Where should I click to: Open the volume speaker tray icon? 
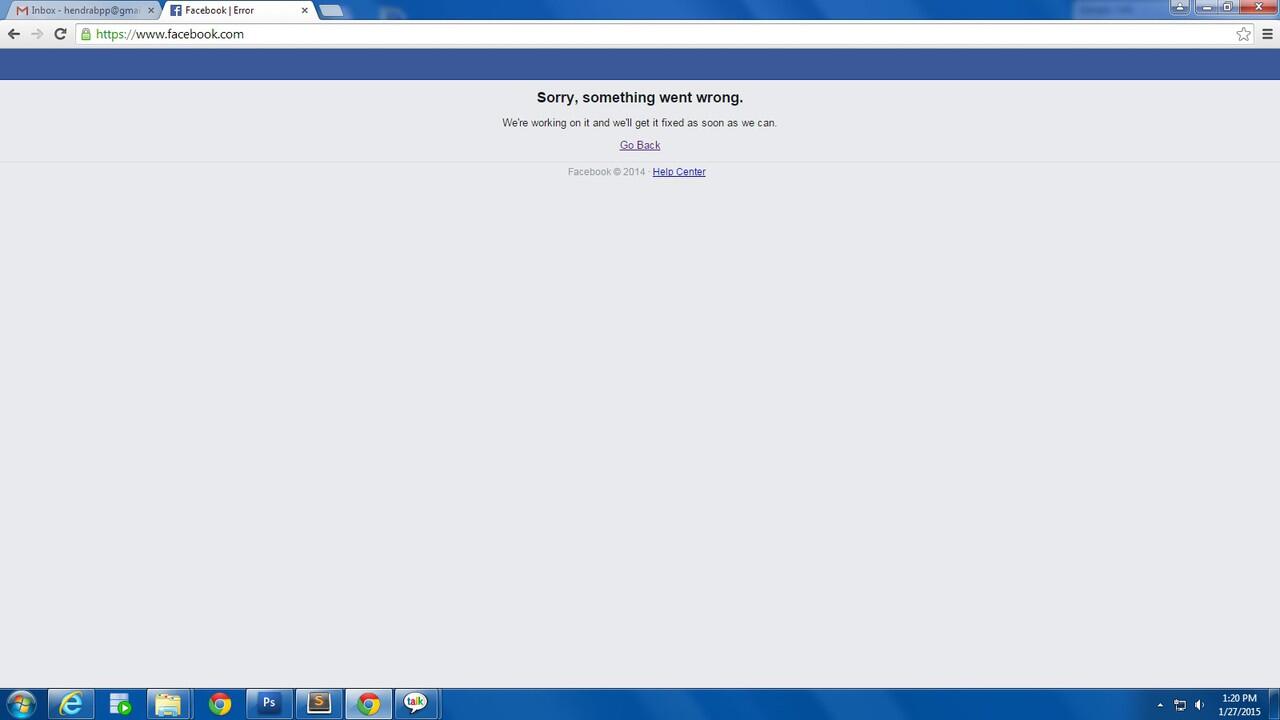tap(1199, 705)
